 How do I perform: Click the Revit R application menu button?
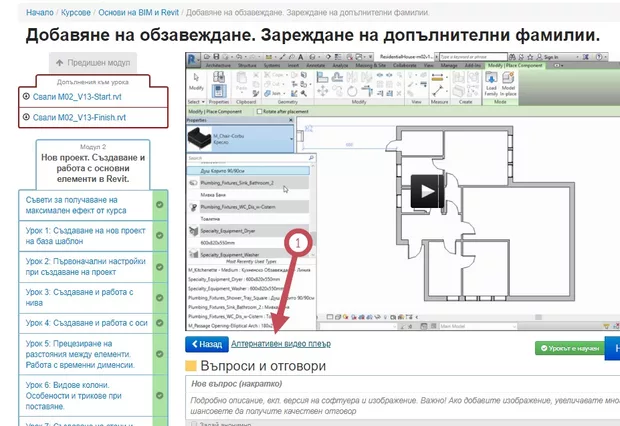tap(192, 59)
